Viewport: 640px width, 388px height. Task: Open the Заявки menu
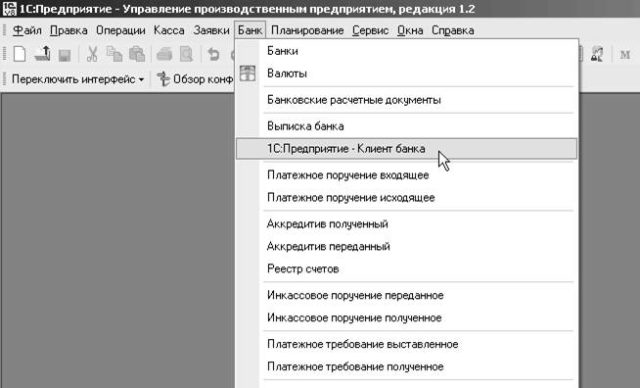click(211, 31)
